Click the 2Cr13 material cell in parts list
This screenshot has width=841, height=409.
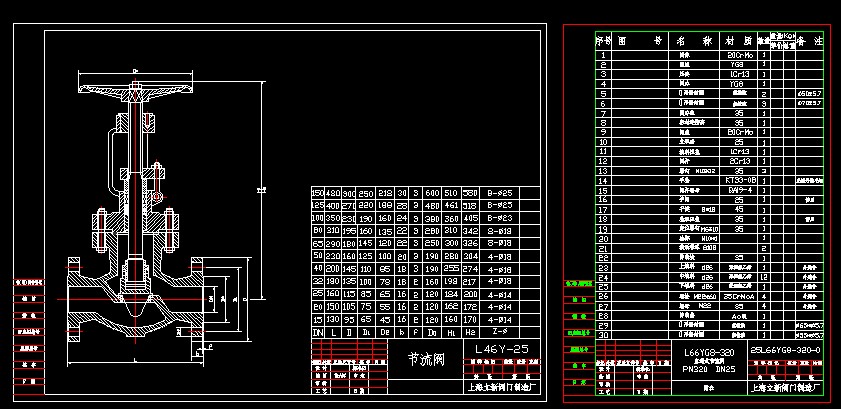click(738, 160)
